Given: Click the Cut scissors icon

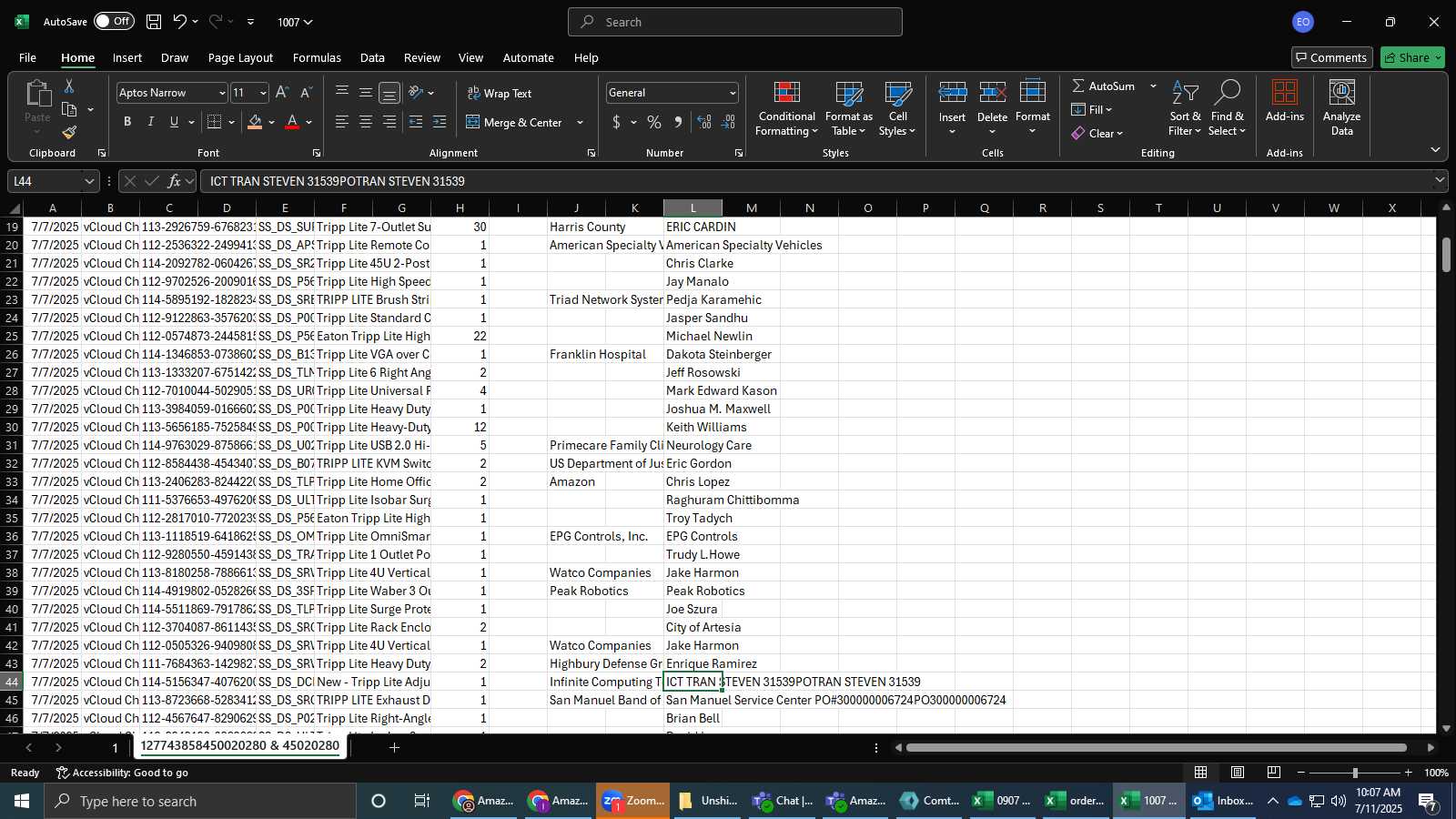Looking at the screenshot, I should pos(69,86).
